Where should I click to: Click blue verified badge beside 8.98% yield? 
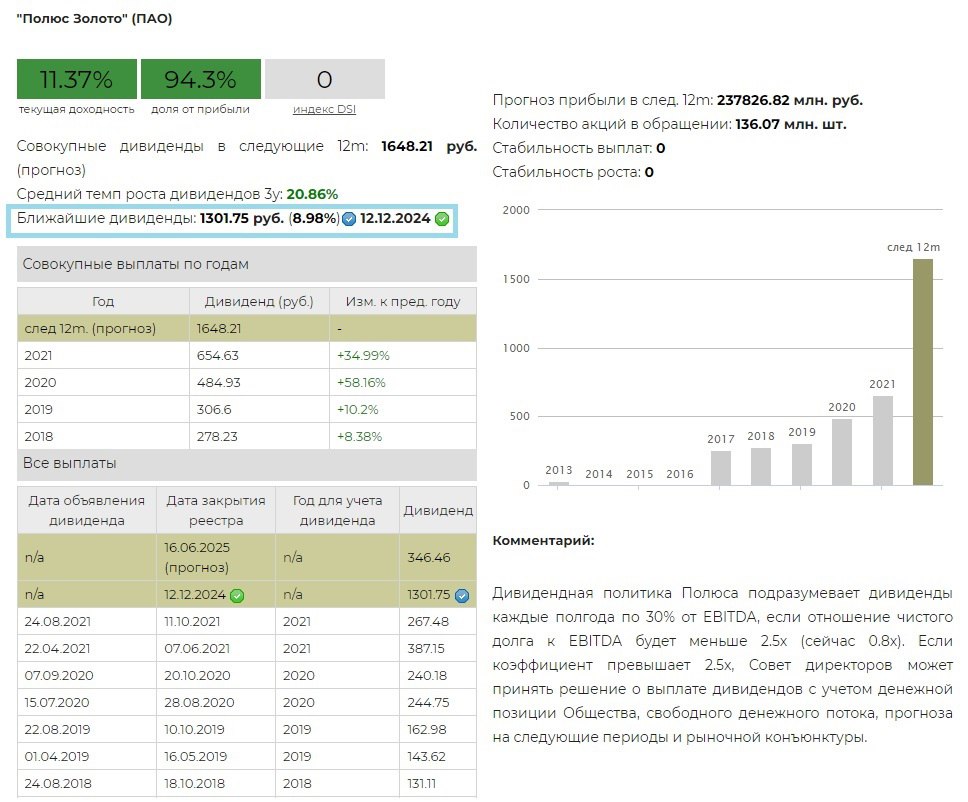click(x=349, y=219)
